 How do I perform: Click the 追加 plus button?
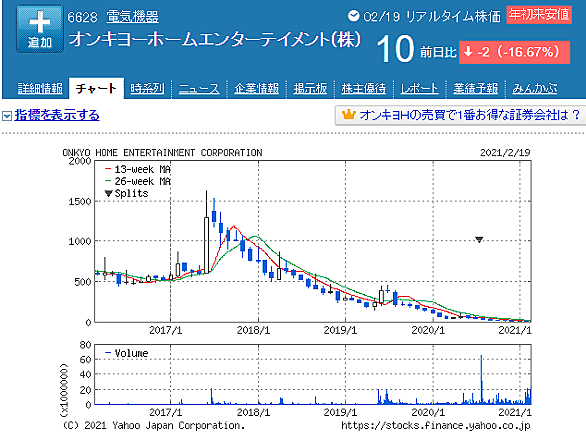pyautogui.click(x=40, y=29)
